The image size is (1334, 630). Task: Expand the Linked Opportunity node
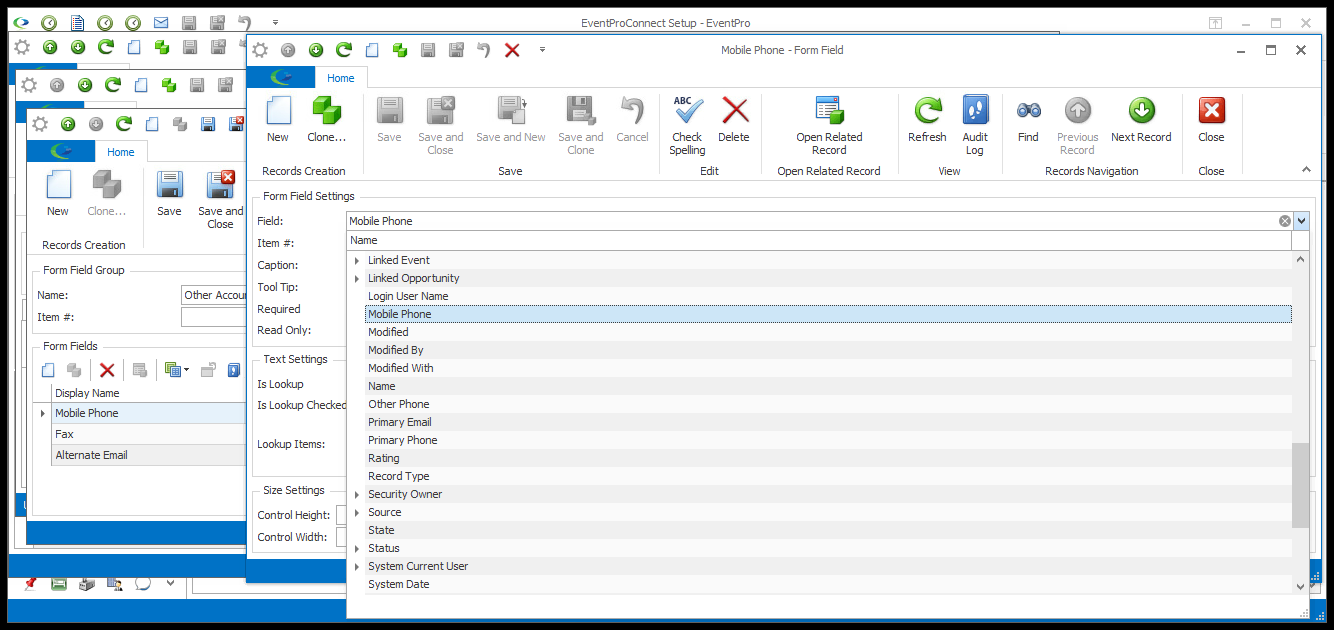pyautogui.click(x=357, y=279)
